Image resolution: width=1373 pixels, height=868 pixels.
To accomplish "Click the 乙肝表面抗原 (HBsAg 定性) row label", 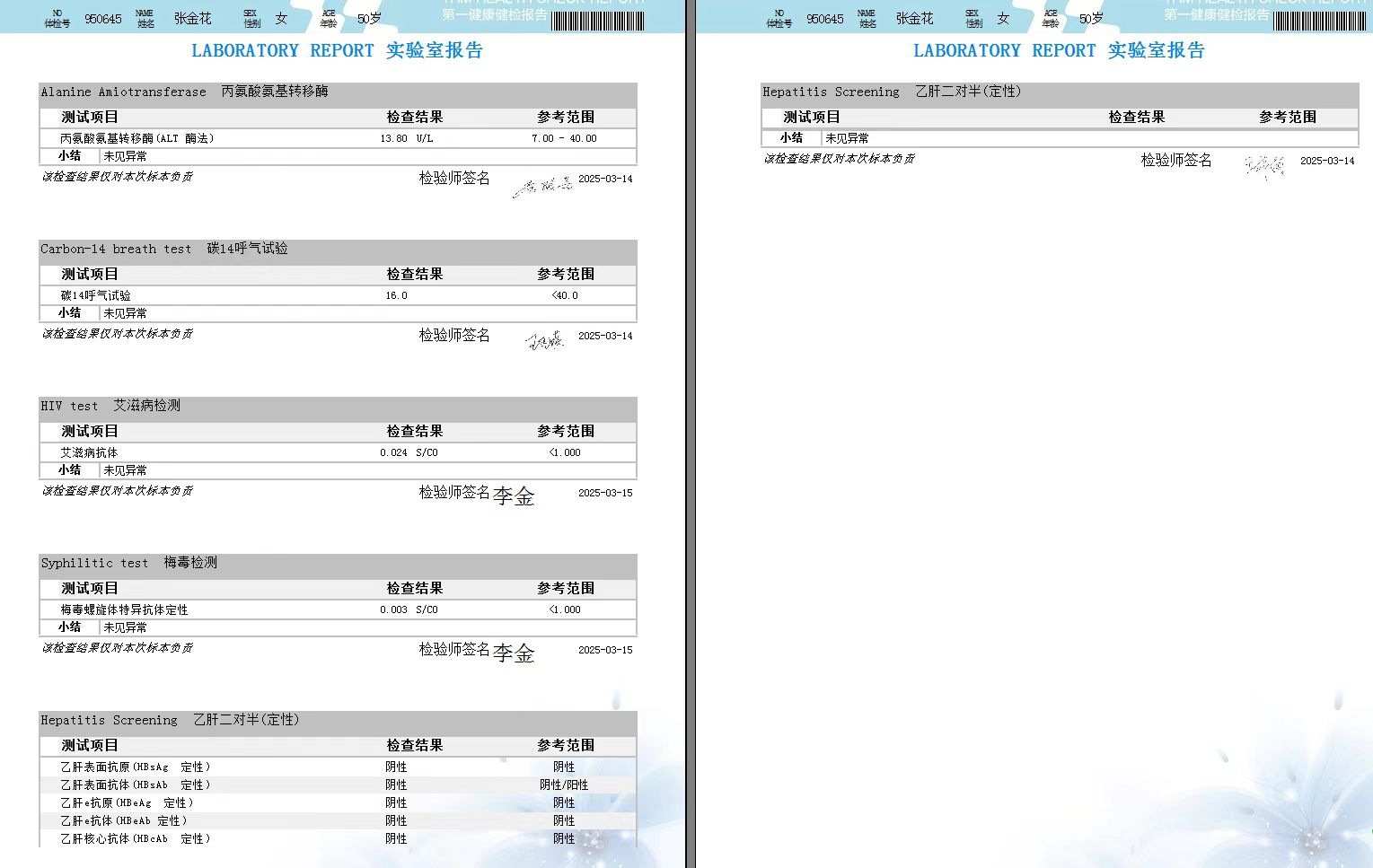I will pyautogui.click(x=136, y=767).
